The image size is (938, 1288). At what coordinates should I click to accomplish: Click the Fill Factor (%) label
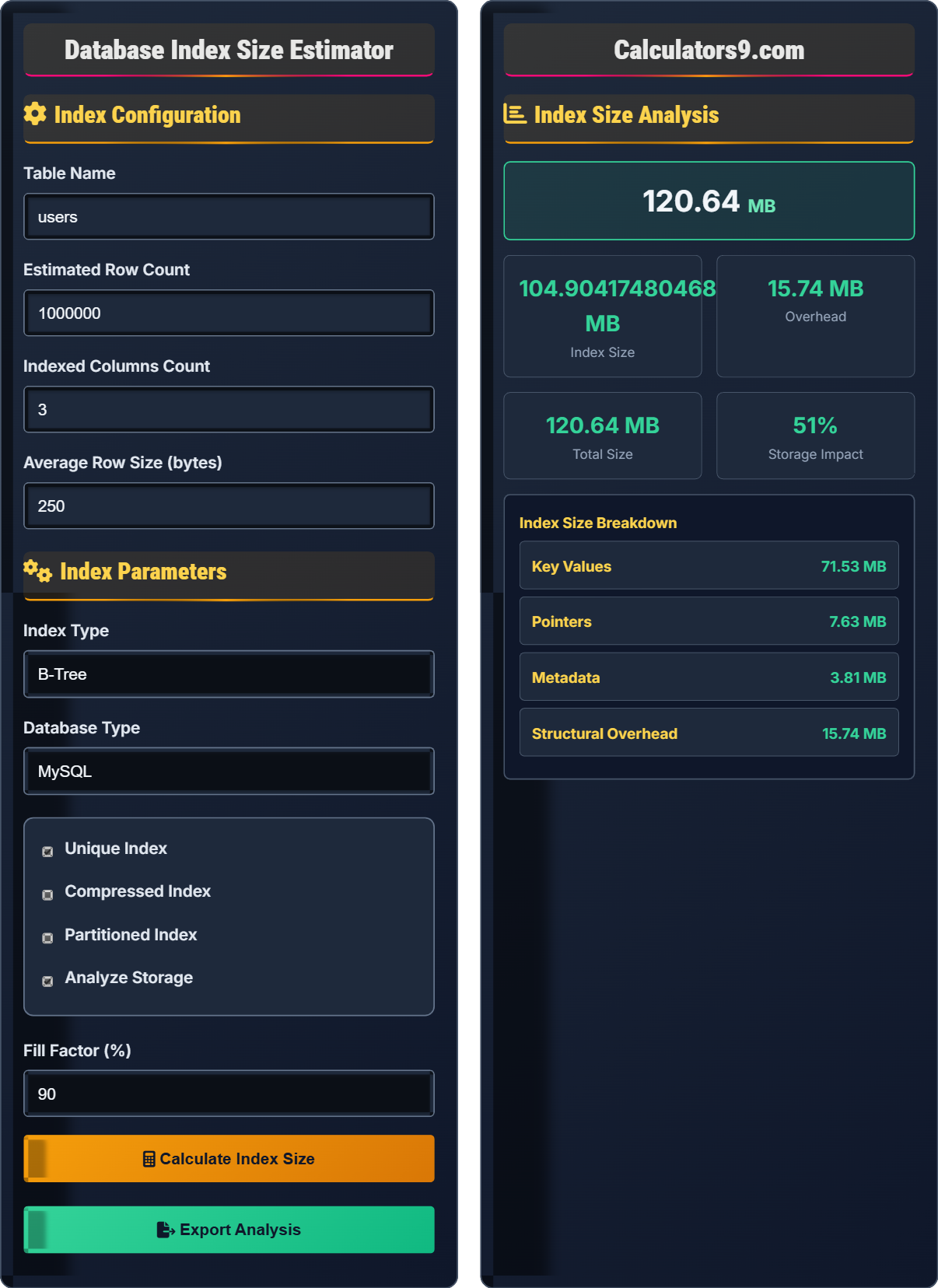[77, 1051]
